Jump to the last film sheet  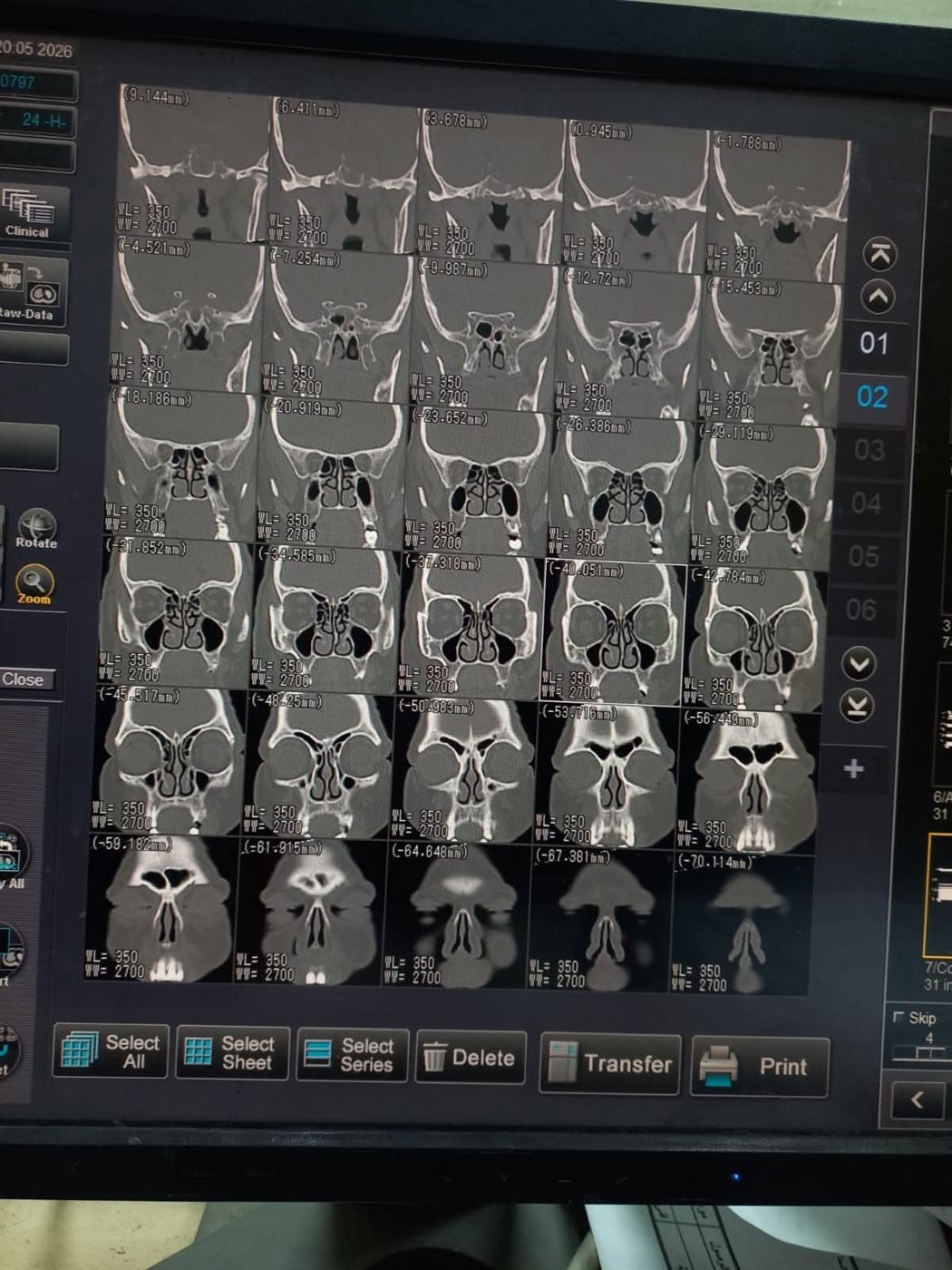tap(858, 707)
